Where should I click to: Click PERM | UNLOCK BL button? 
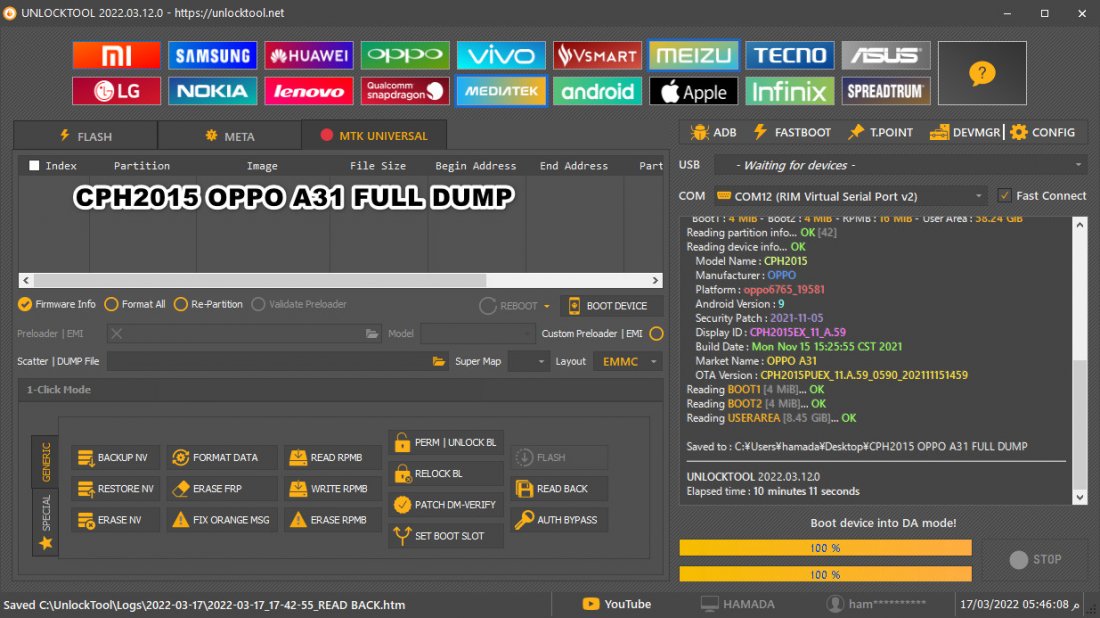click(445, 443)
